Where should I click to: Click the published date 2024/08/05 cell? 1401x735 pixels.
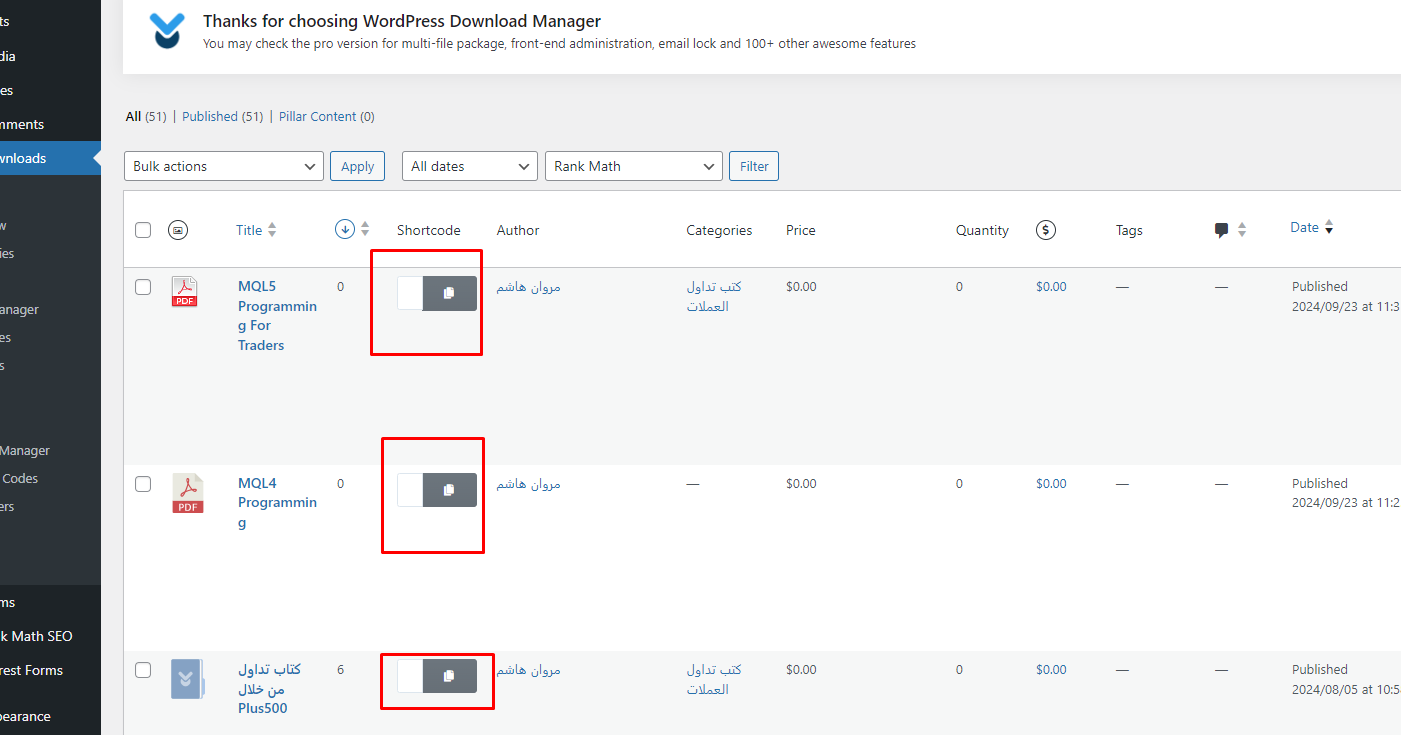(1346, 680)
